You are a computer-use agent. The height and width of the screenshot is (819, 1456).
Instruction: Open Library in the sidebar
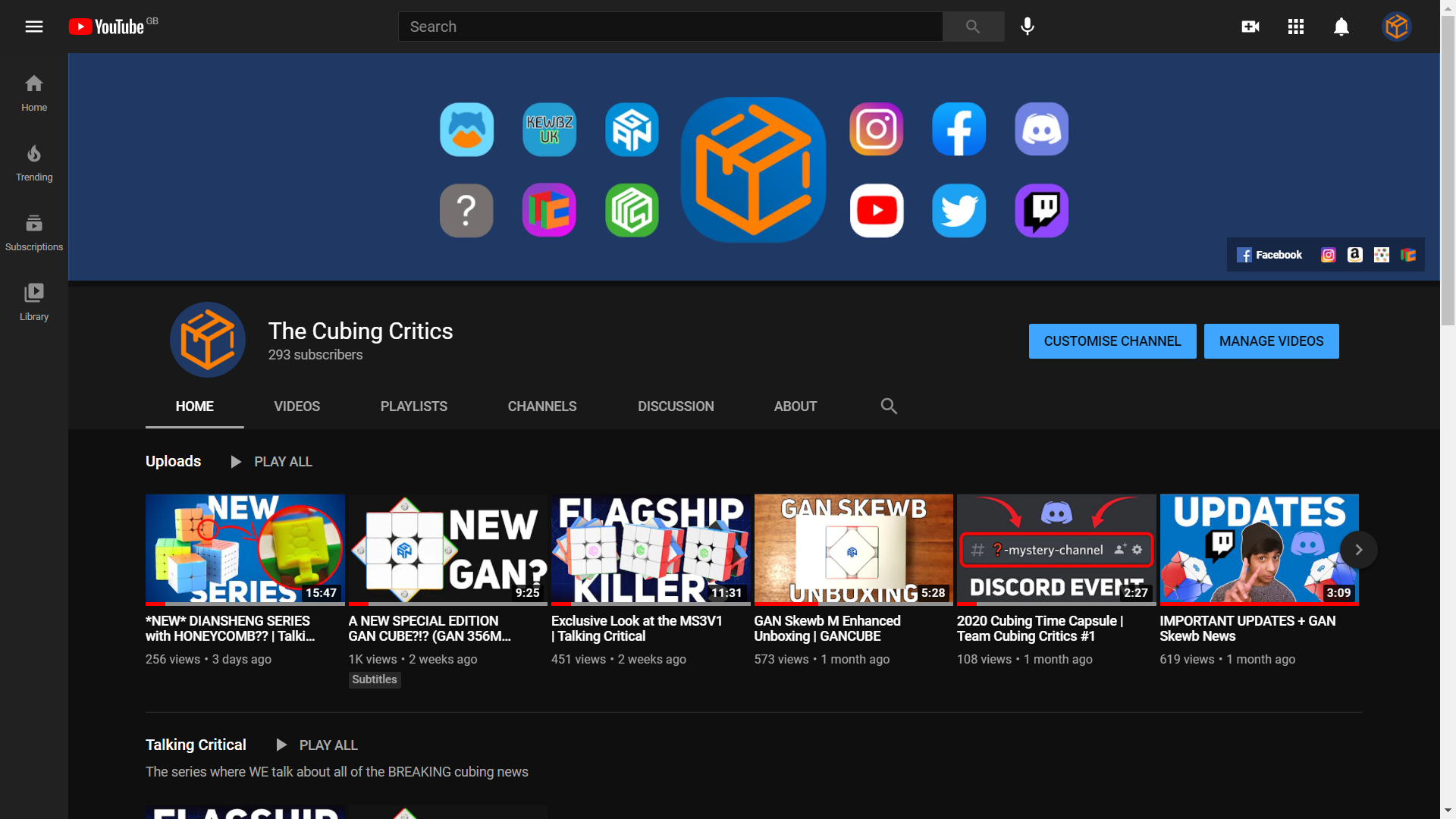coord(34,303)
